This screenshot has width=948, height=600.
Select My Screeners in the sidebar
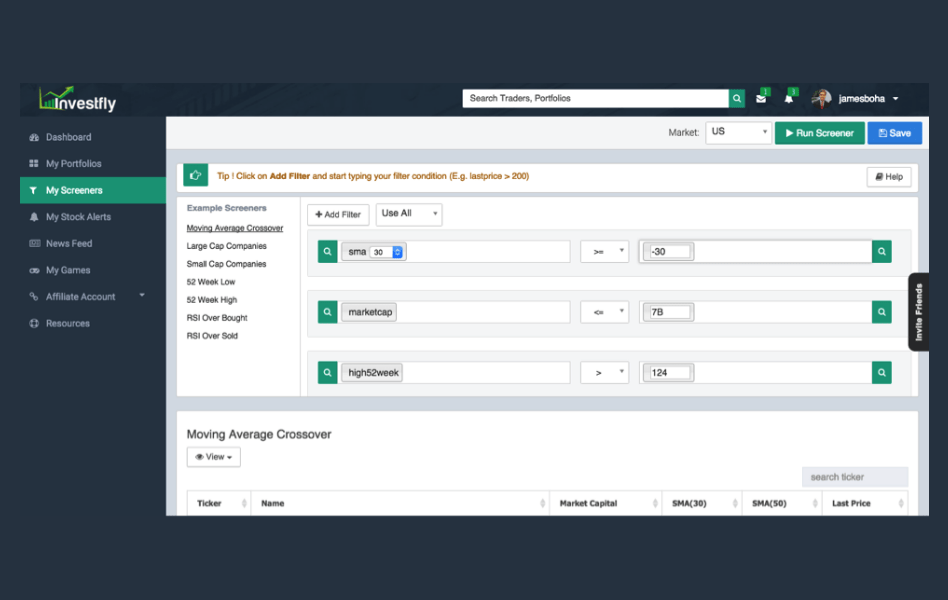pyautogui.click(x=93, y=190)
